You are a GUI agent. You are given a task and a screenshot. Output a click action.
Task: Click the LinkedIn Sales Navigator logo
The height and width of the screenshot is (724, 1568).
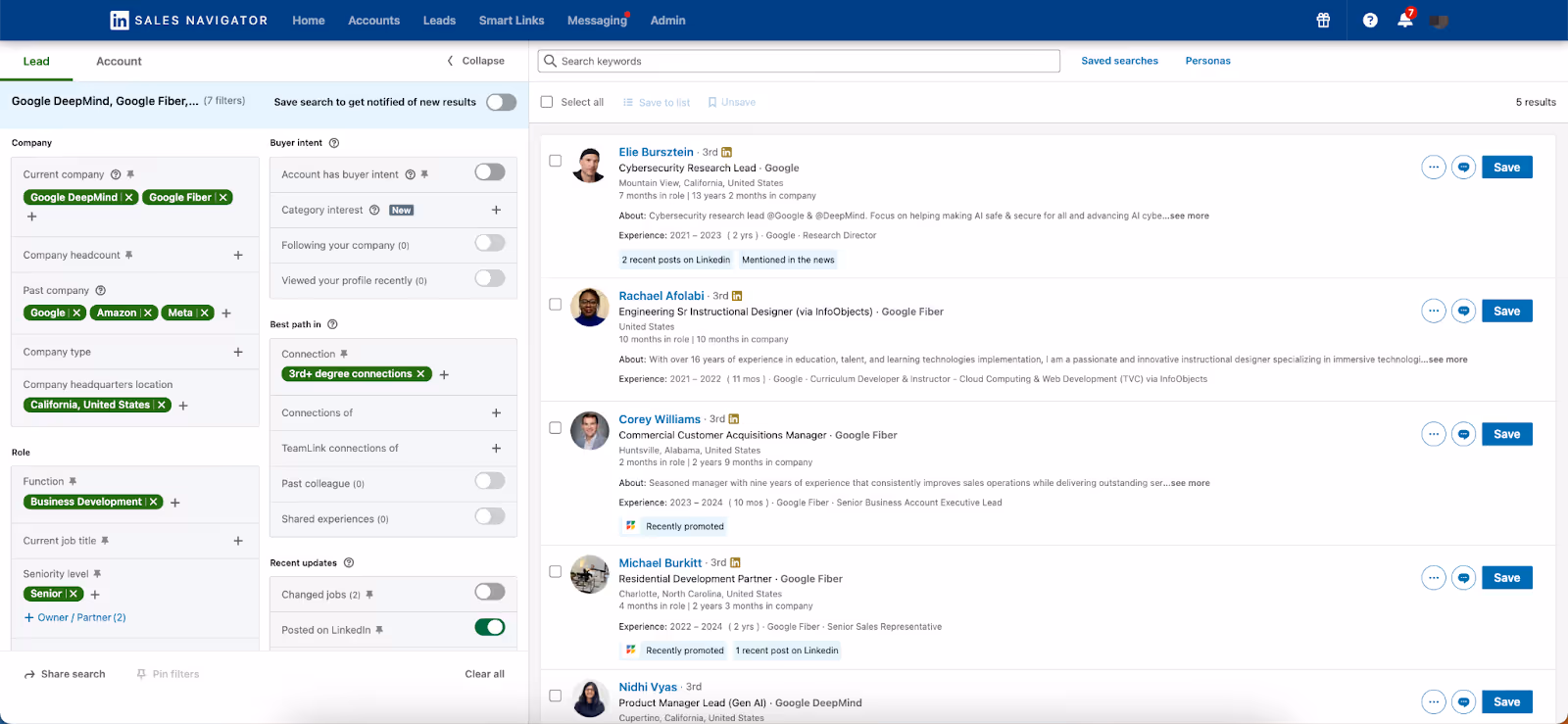pos(189,21)
